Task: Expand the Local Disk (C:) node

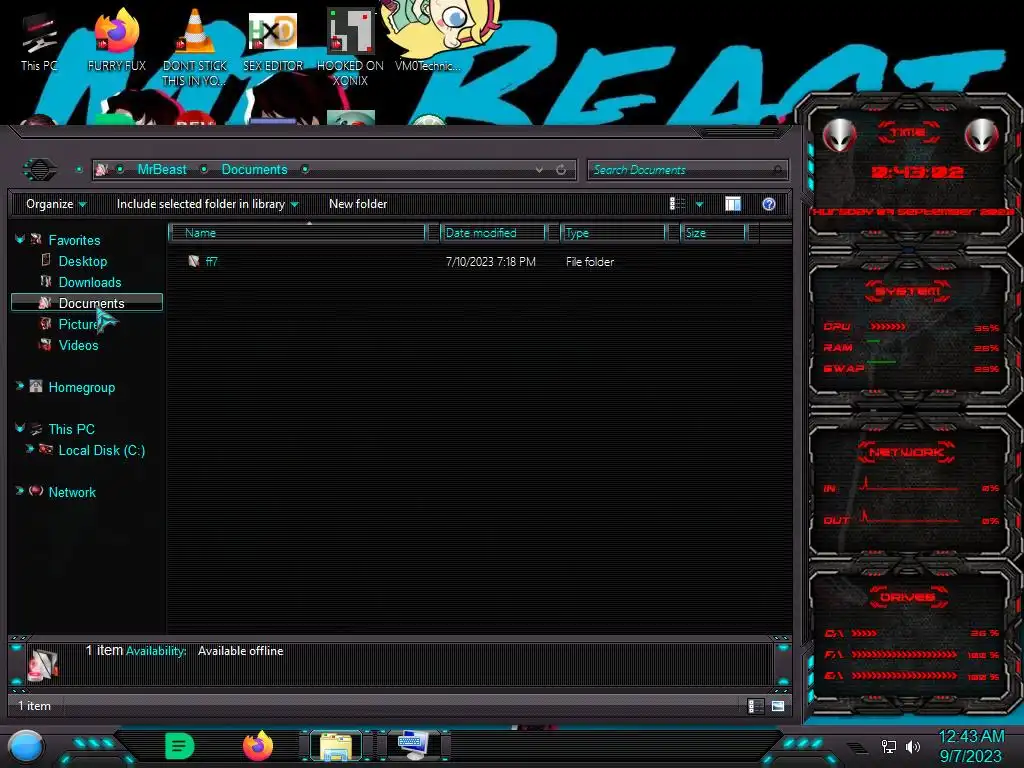Action: [x=29, y=449]
